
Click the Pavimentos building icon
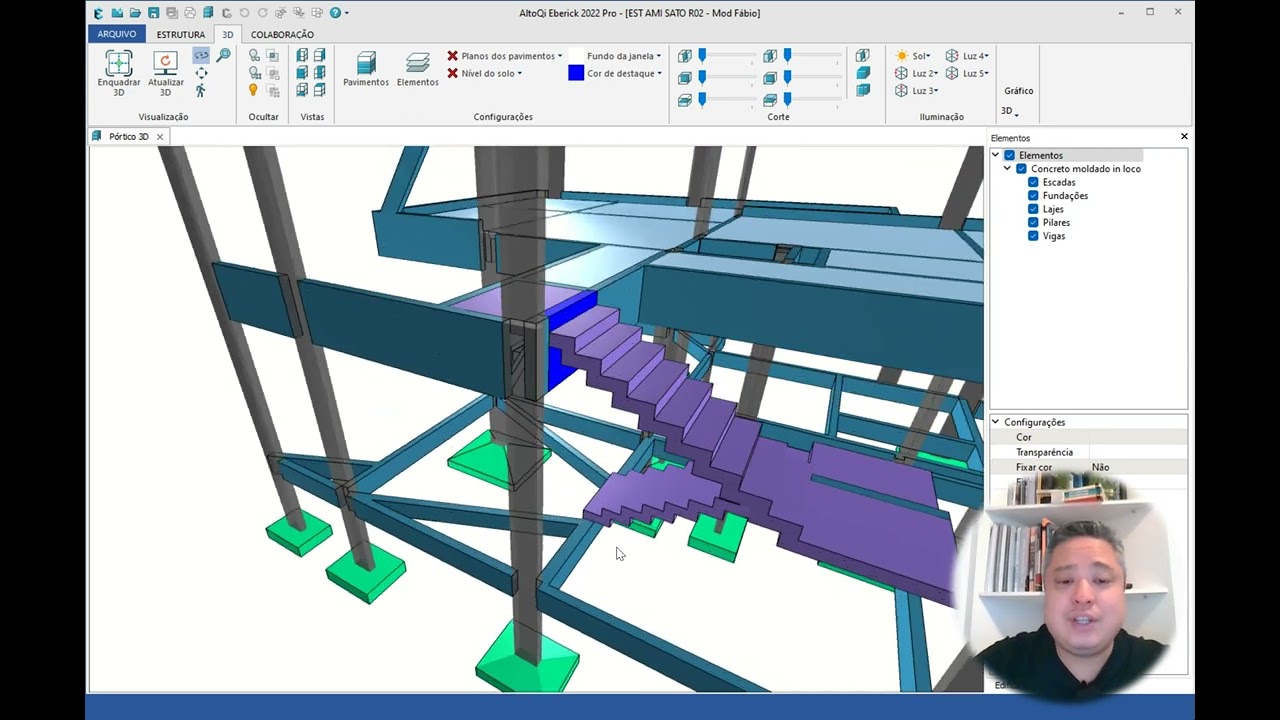(x=366, y=63)
